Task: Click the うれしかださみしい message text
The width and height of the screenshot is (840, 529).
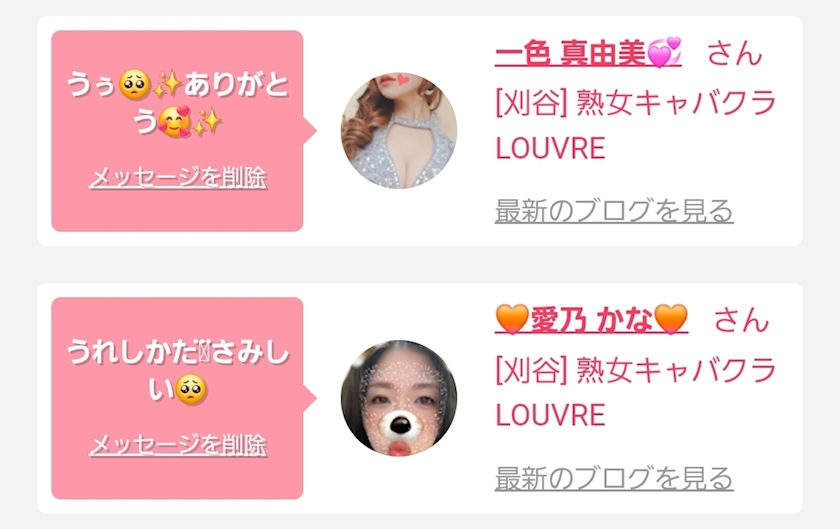Action: point(178,371)
